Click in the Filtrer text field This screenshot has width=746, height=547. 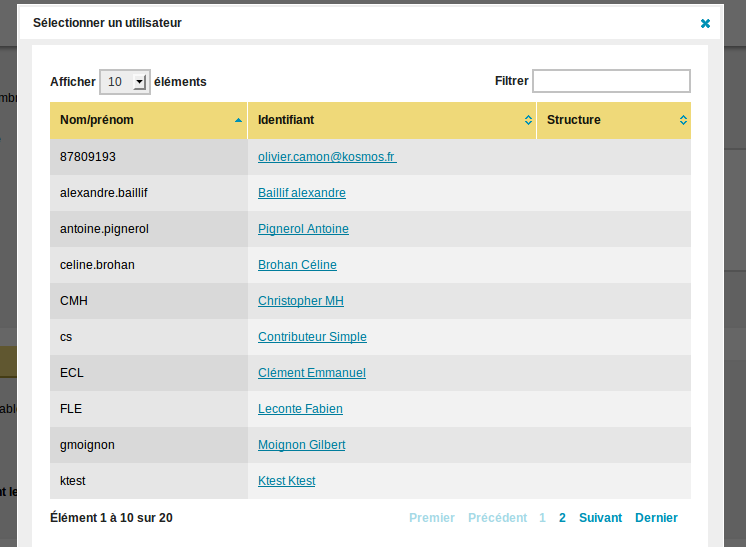(x=611, y=81)
